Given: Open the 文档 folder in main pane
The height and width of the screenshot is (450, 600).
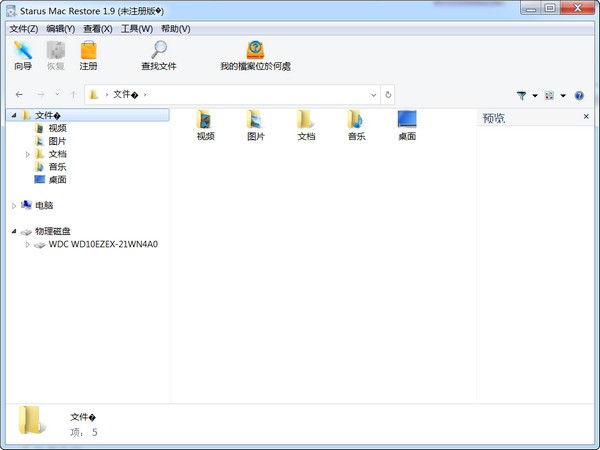Looking at the screenshot, I should tap(306, 126).
